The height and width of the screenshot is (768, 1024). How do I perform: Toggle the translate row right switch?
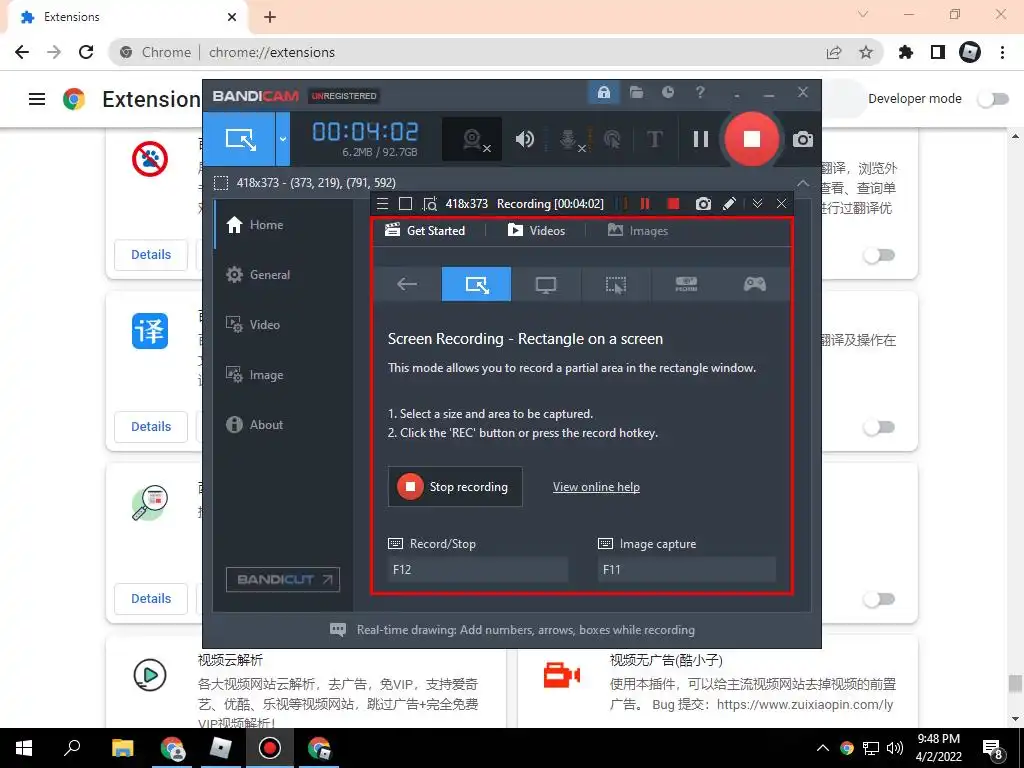(878, 427)
